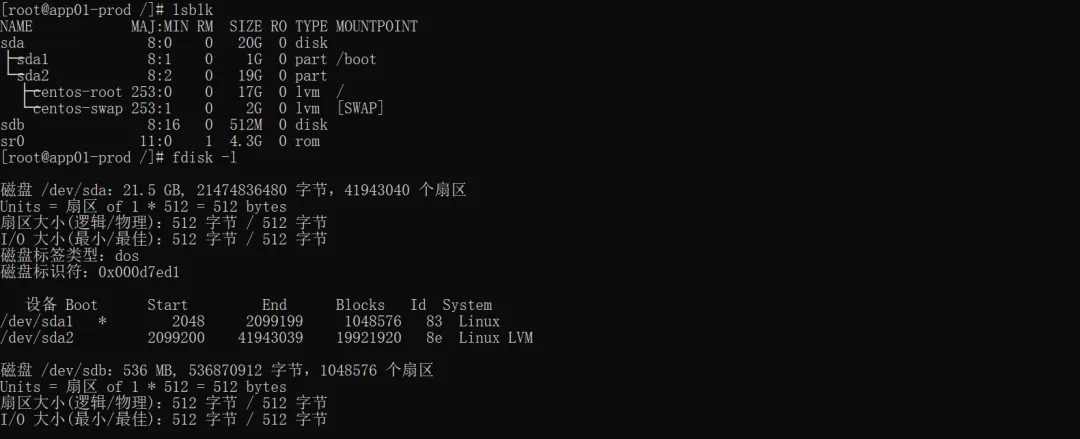This screenshot has width=1080, height=439.
Task: Click /dev/sda1 in partition table
Action: pos(37,321)
